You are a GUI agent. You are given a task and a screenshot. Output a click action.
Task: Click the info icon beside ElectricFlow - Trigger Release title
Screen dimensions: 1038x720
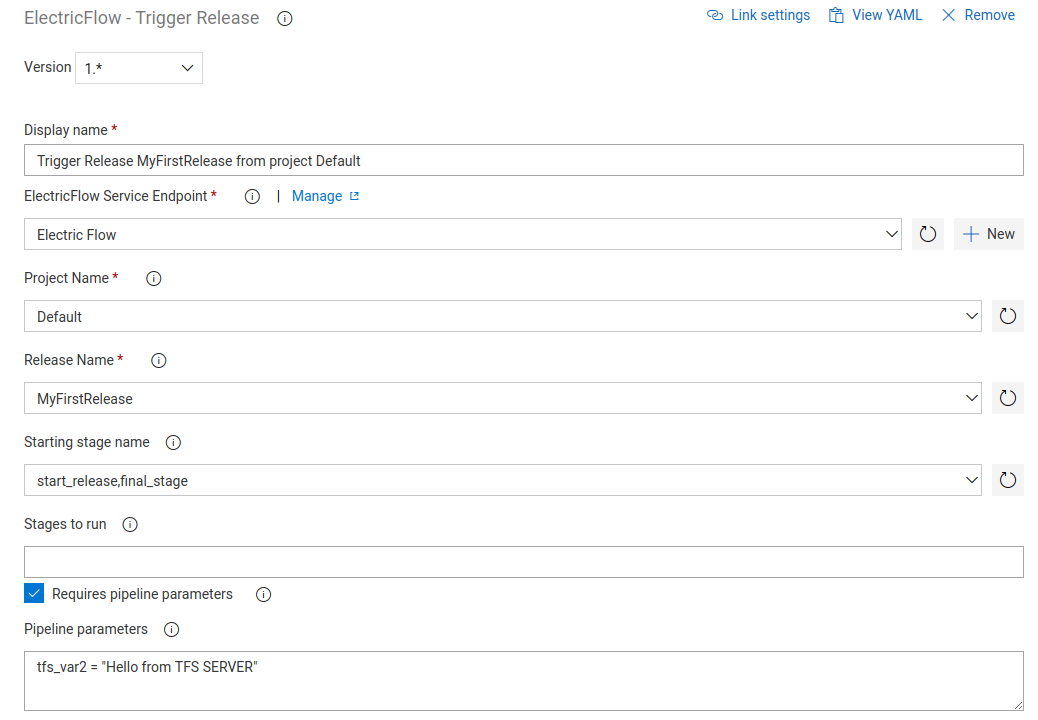click(285, 19)
